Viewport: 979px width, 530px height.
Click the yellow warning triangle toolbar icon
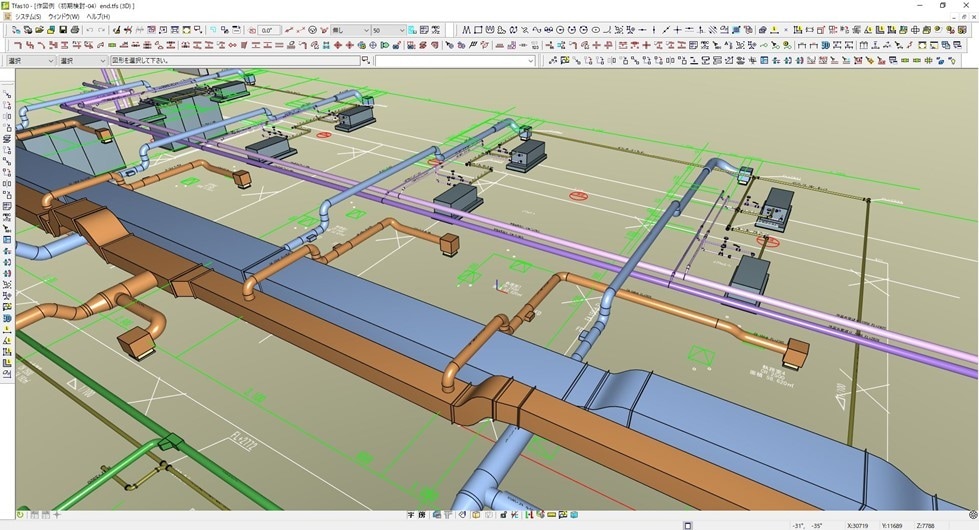click(868, 30)
